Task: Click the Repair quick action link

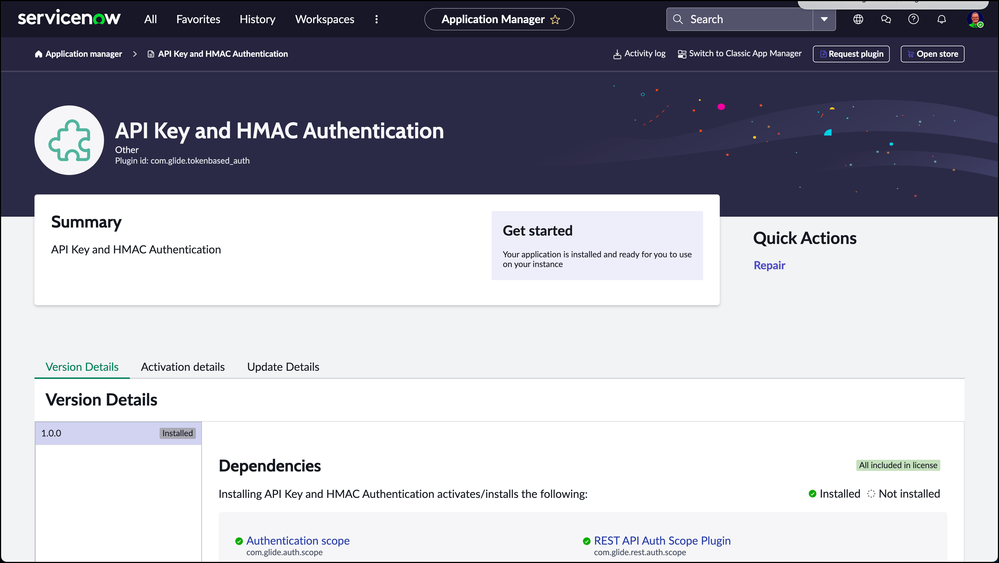Action: point(769,265)
